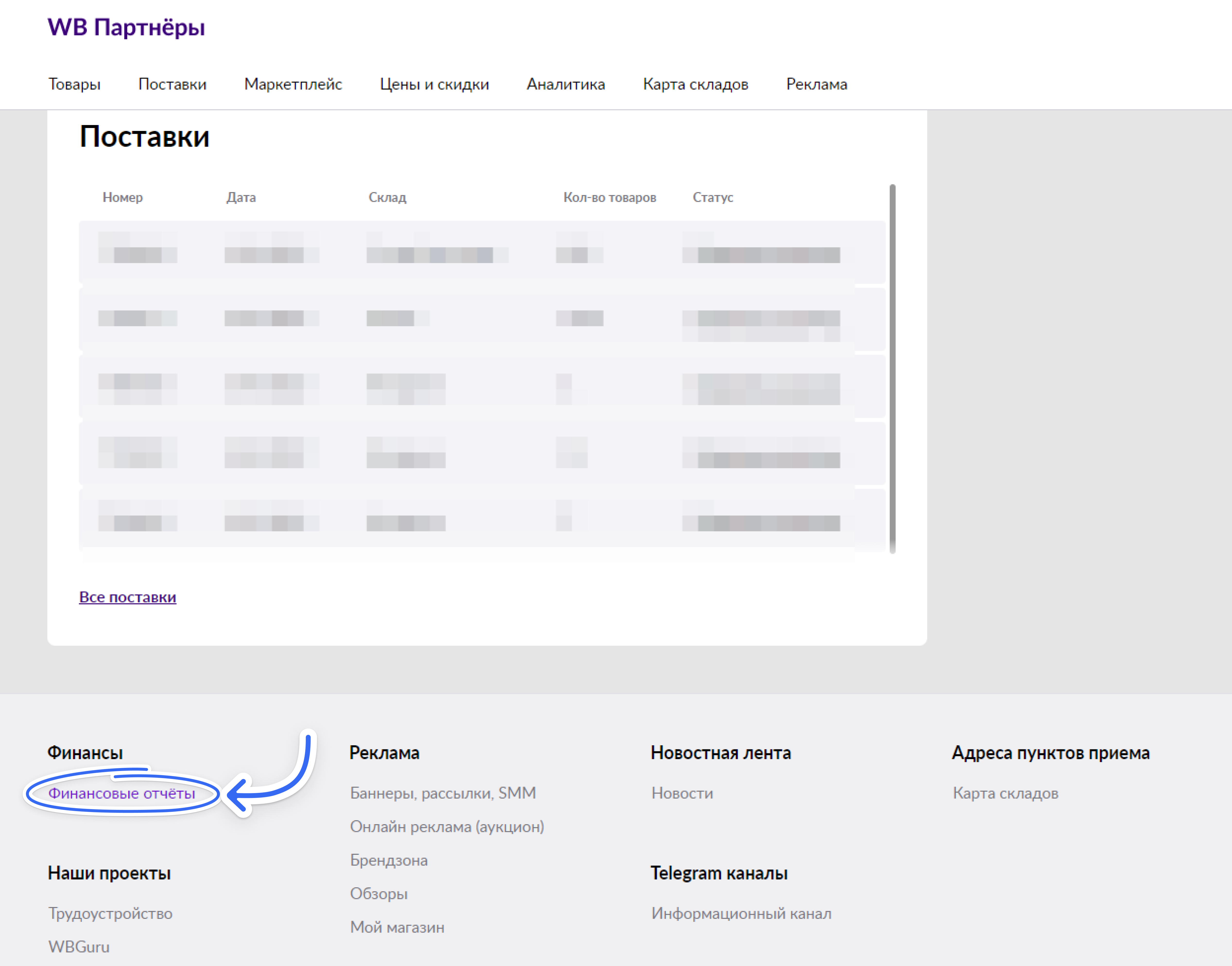Click the Склад column header

(387, 197)
